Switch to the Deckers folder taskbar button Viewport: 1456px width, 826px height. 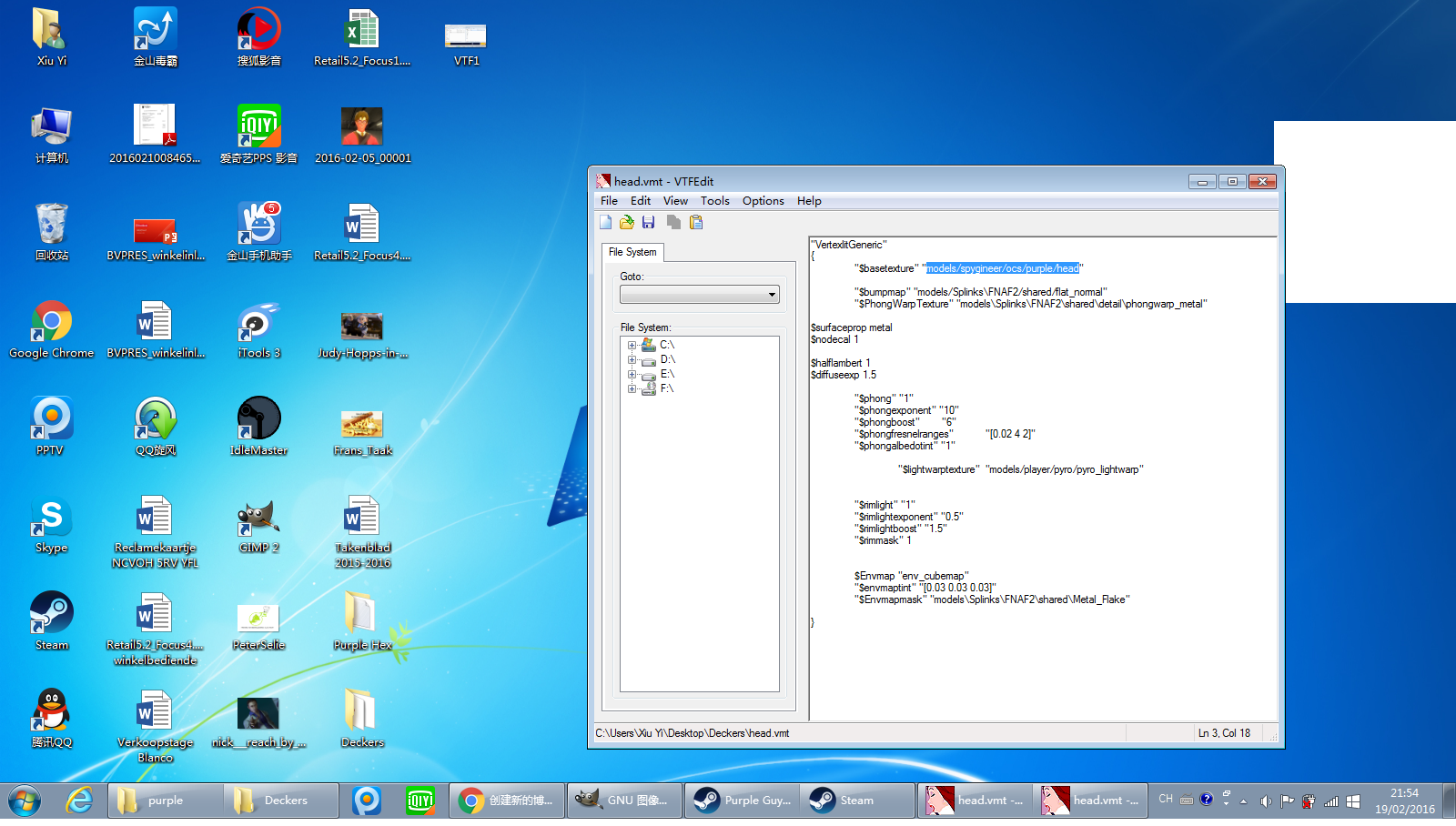[281, 801]
